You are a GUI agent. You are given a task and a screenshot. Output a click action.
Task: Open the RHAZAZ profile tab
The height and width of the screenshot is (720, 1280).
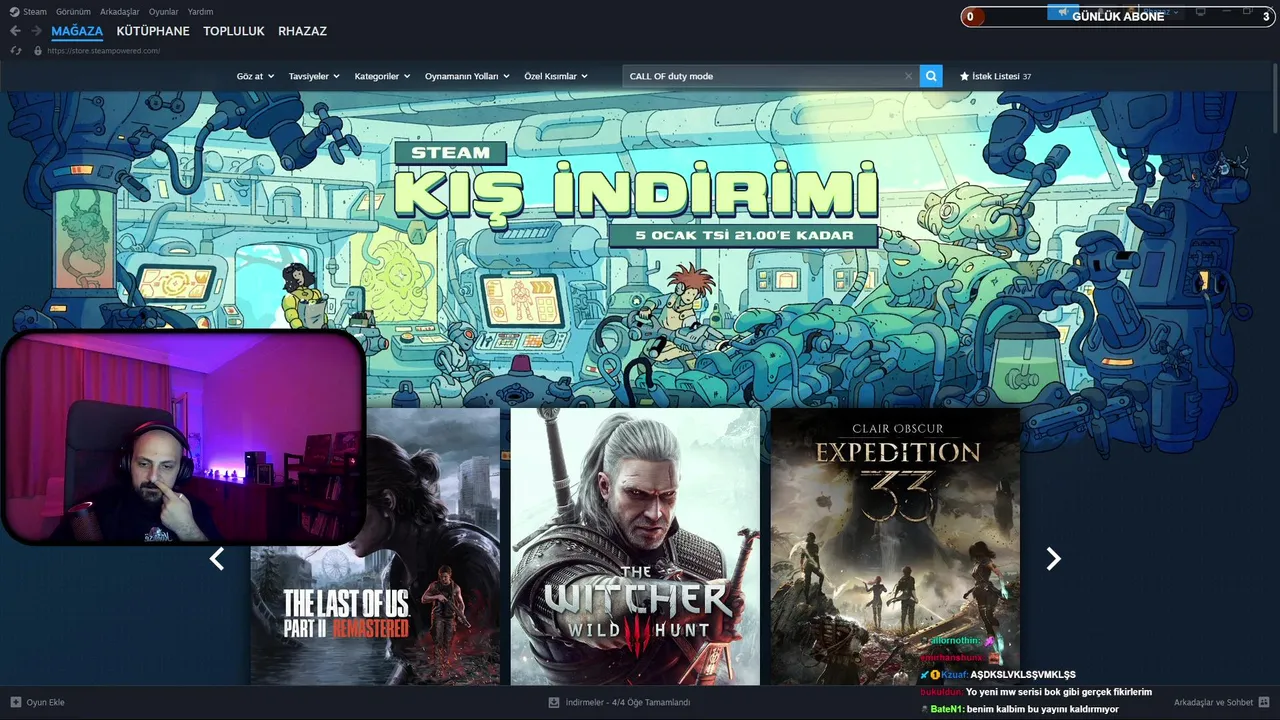pos(302,31)
